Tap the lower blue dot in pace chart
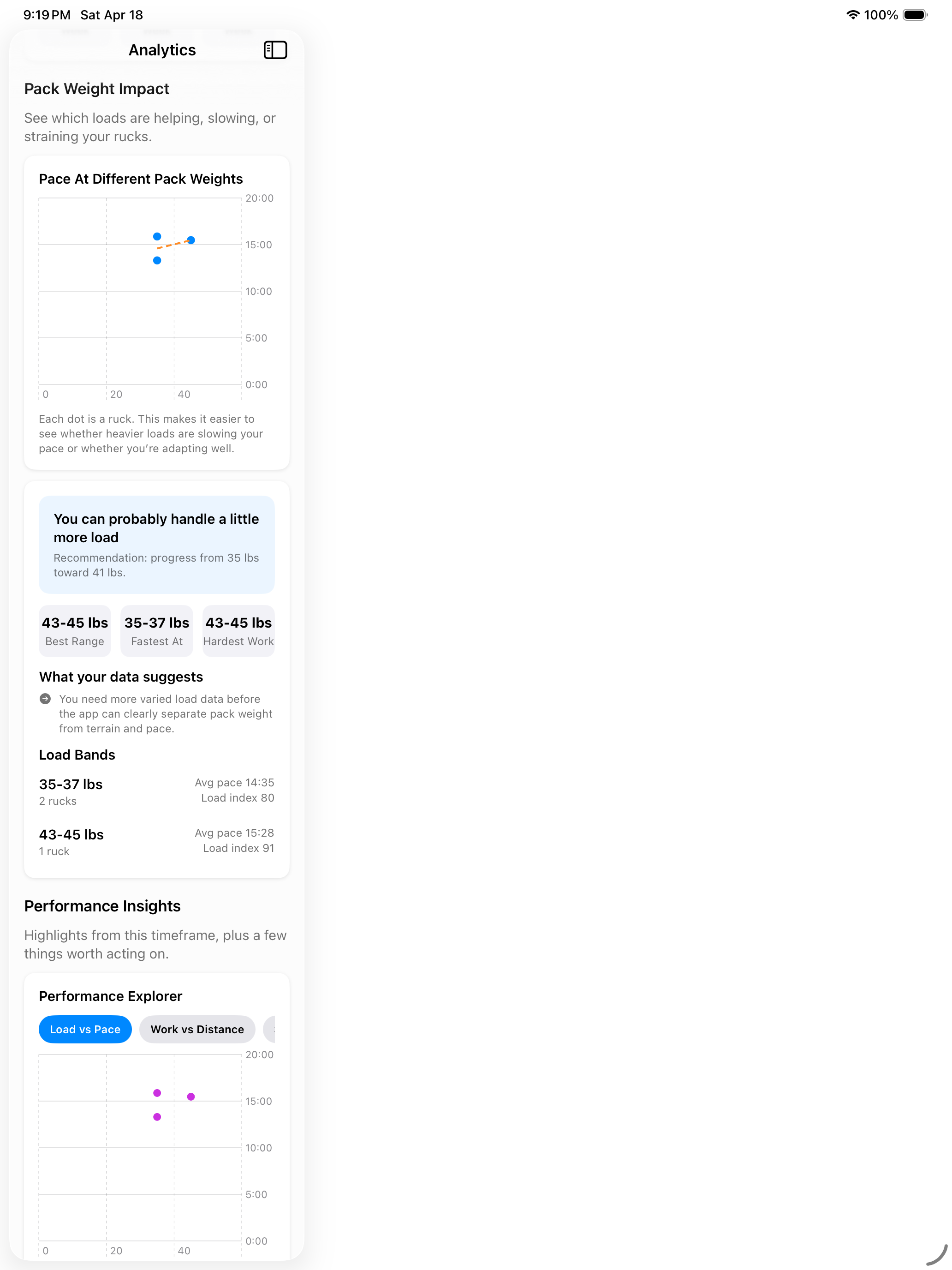952x1270 pixels. tap(157, 261)
